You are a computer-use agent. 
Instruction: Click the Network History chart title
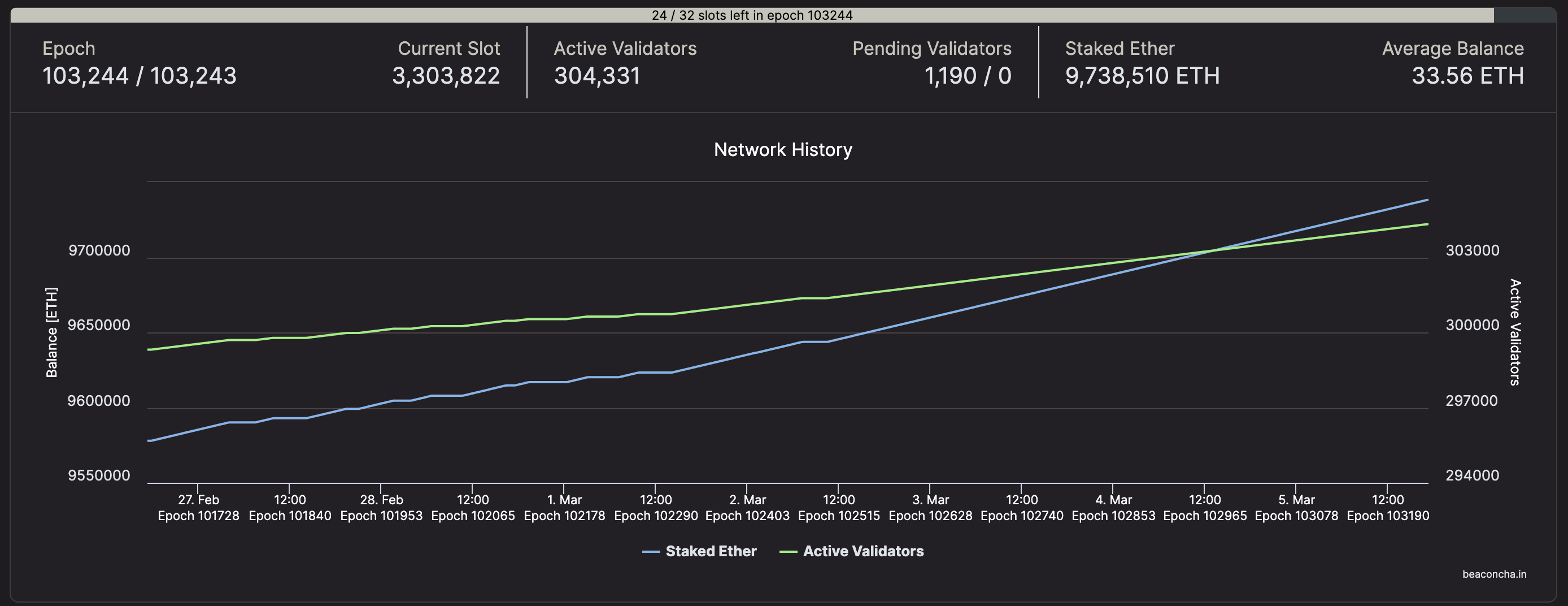(x=783, y=149)
